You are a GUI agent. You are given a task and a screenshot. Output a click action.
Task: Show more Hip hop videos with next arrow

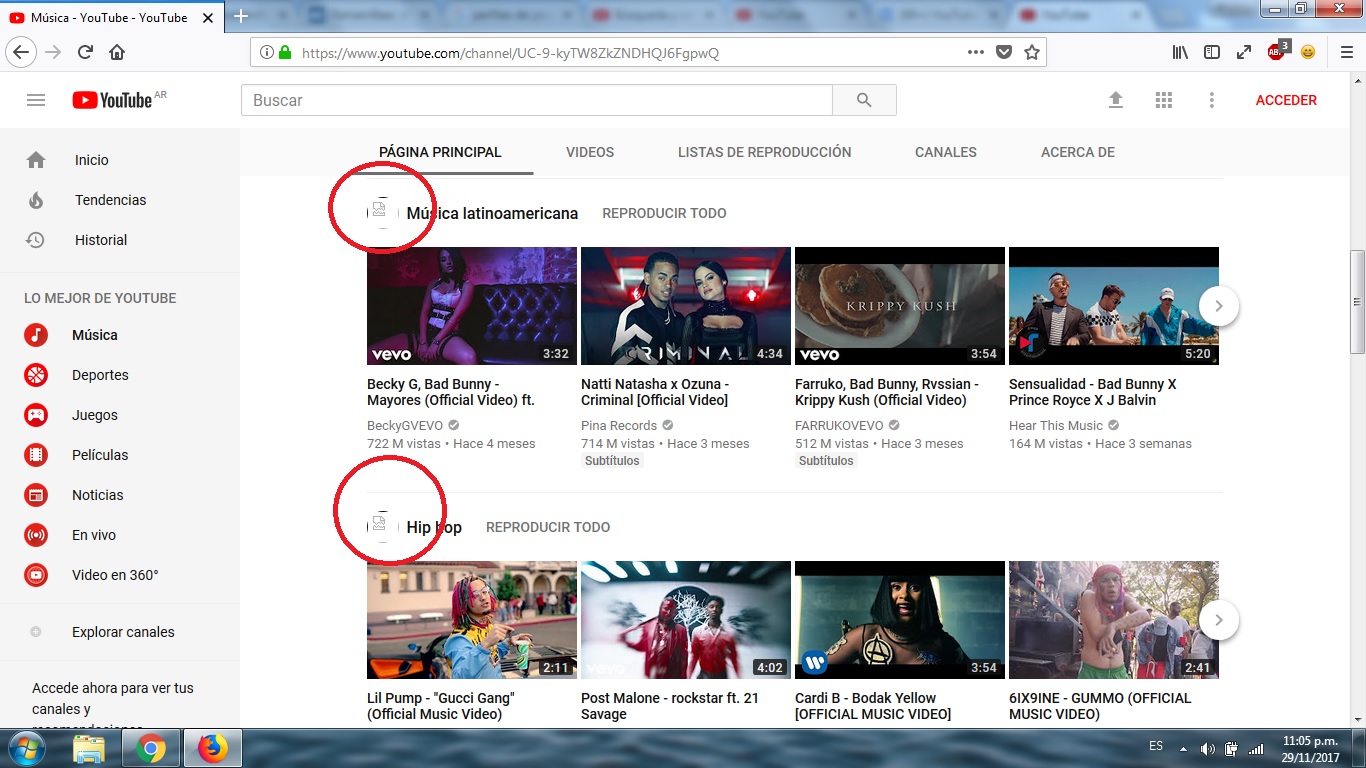pos(1219,620)
